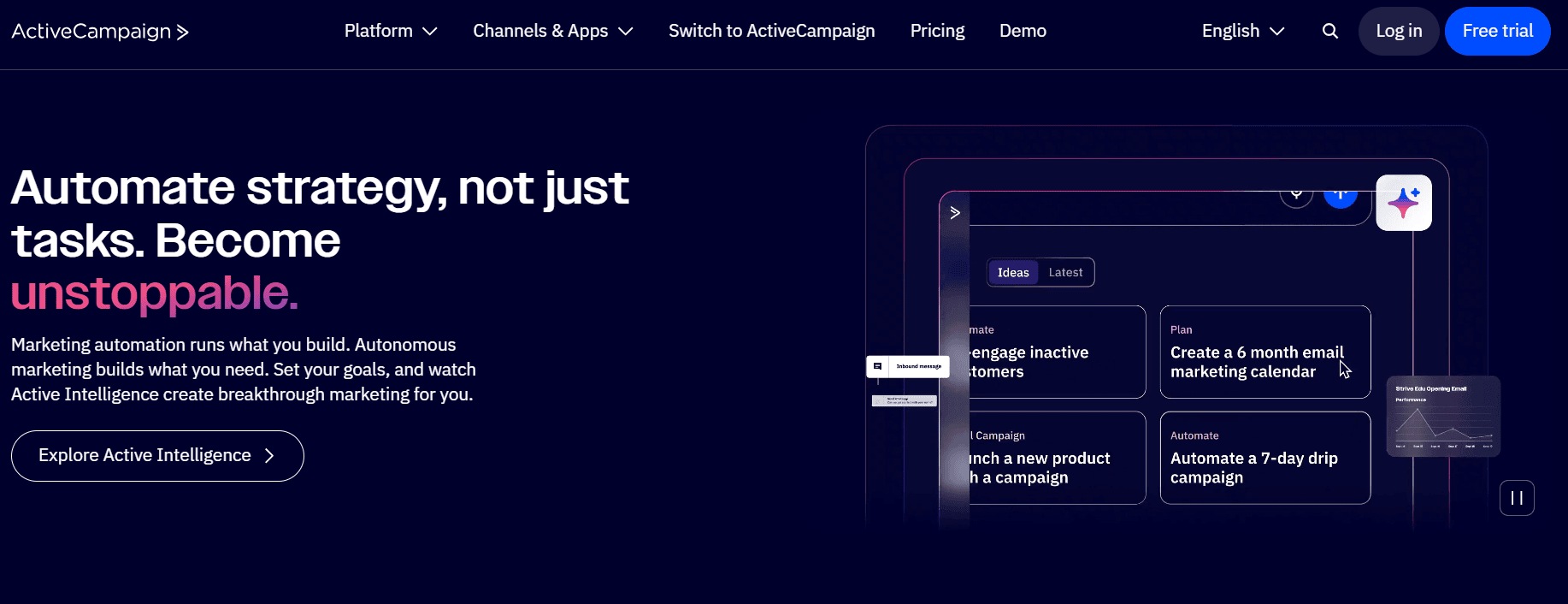Click the sidebar expand arrow in the demo panel
This screenshot has height=604, width=1568.
[x=955, y=212]
